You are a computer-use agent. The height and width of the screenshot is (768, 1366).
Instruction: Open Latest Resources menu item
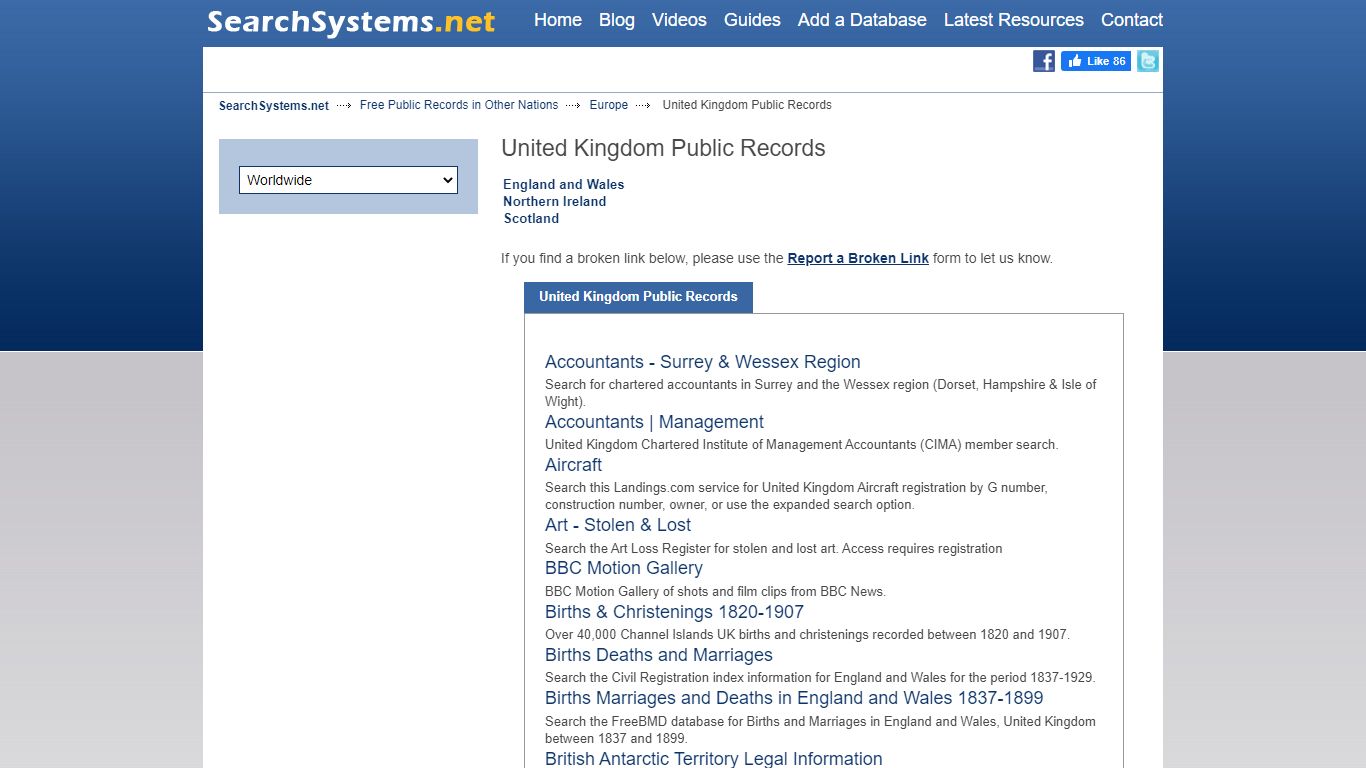point(1014,20)
